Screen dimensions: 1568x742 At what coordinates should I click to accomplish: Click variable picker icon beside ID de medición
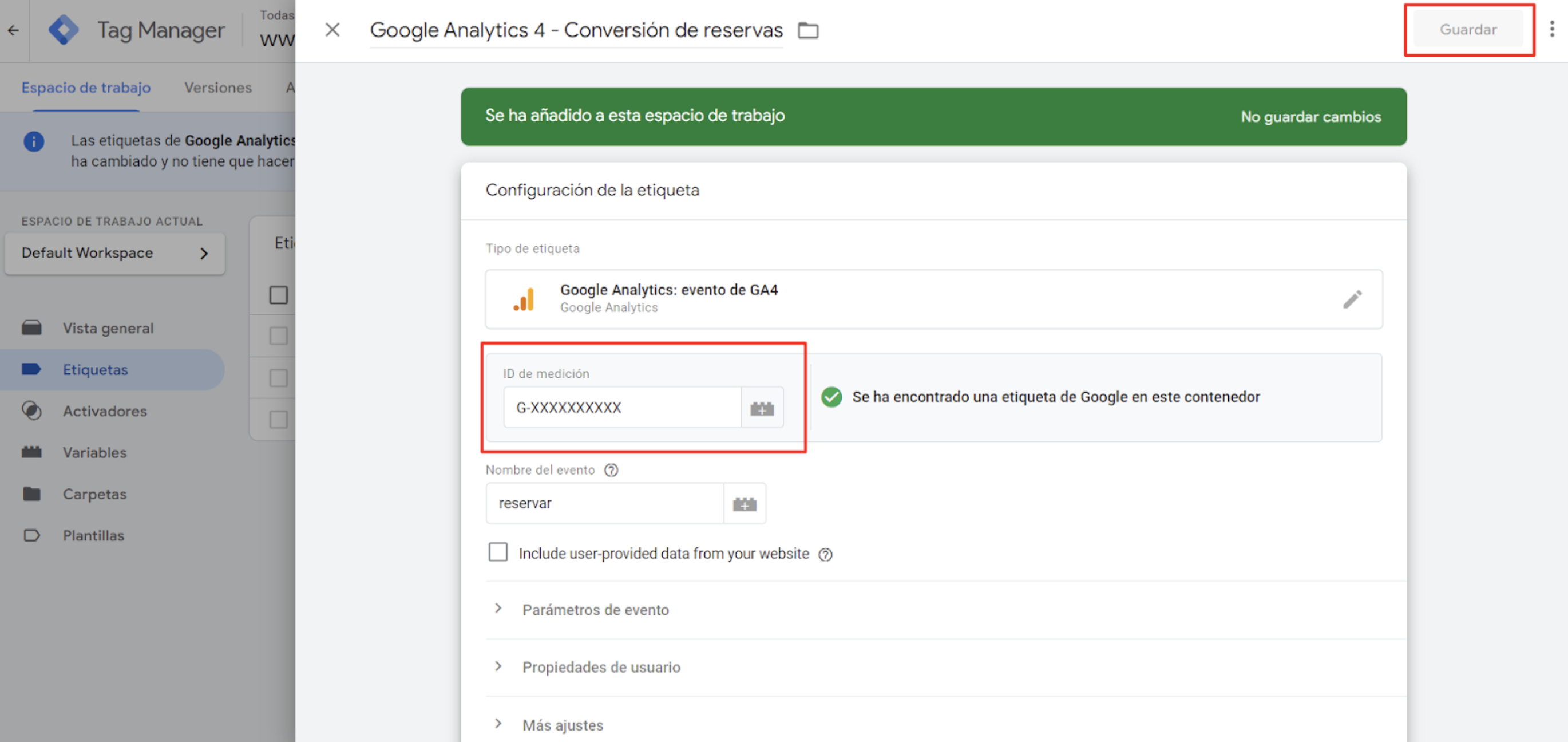coord(762,408)
